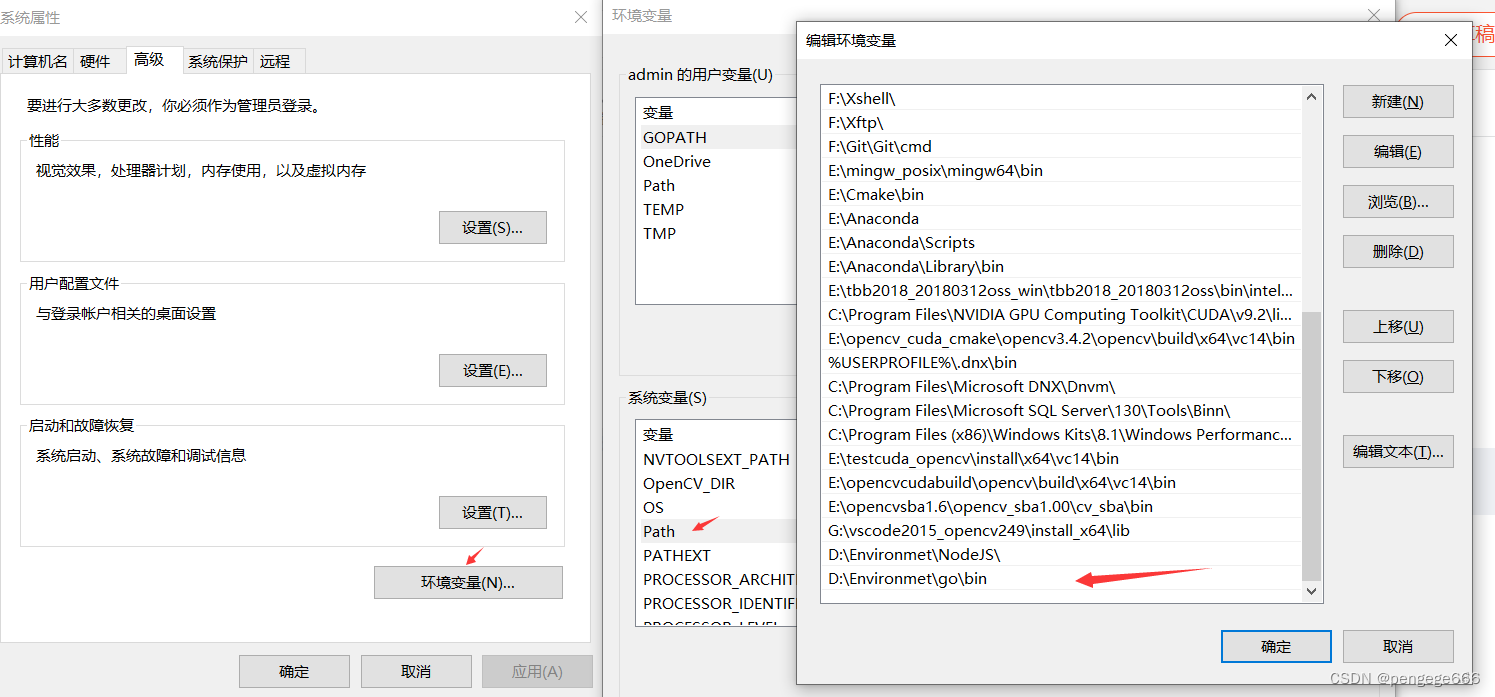Select NVTOOLSEXT_PATH system variable
Viewport: 1495px width, 697px height.
click(718, 459)
